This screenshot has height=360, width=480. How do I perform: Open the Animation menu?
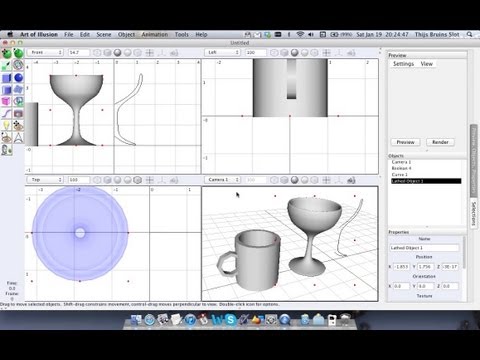(155, 34)
